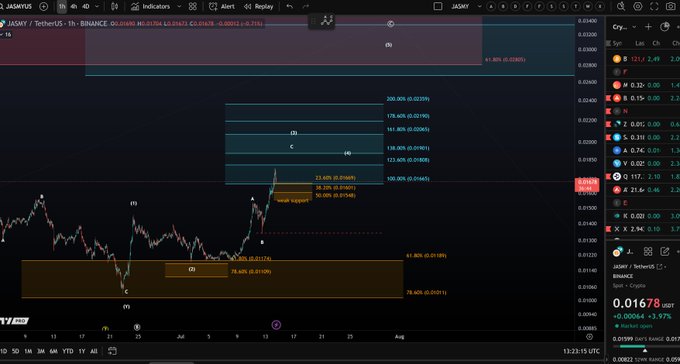The image size is (680, 364).
Task: Open the quick search icon
Action: (x=621, y=6)
